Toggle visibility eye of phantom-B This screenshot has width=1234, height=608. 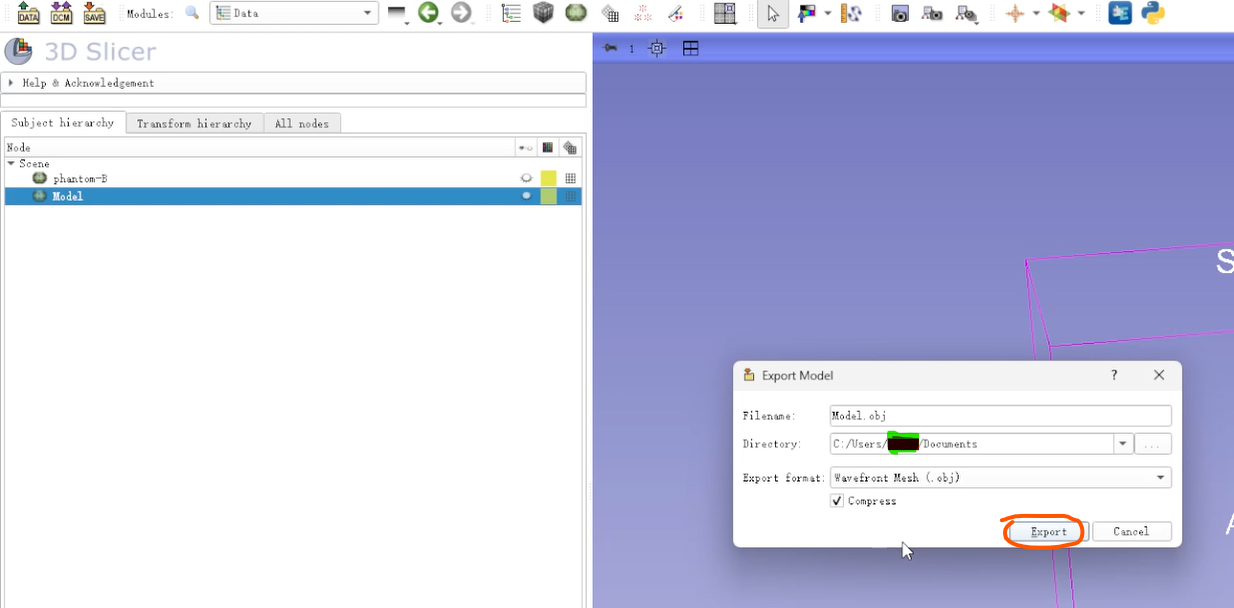tap(526, 178)
